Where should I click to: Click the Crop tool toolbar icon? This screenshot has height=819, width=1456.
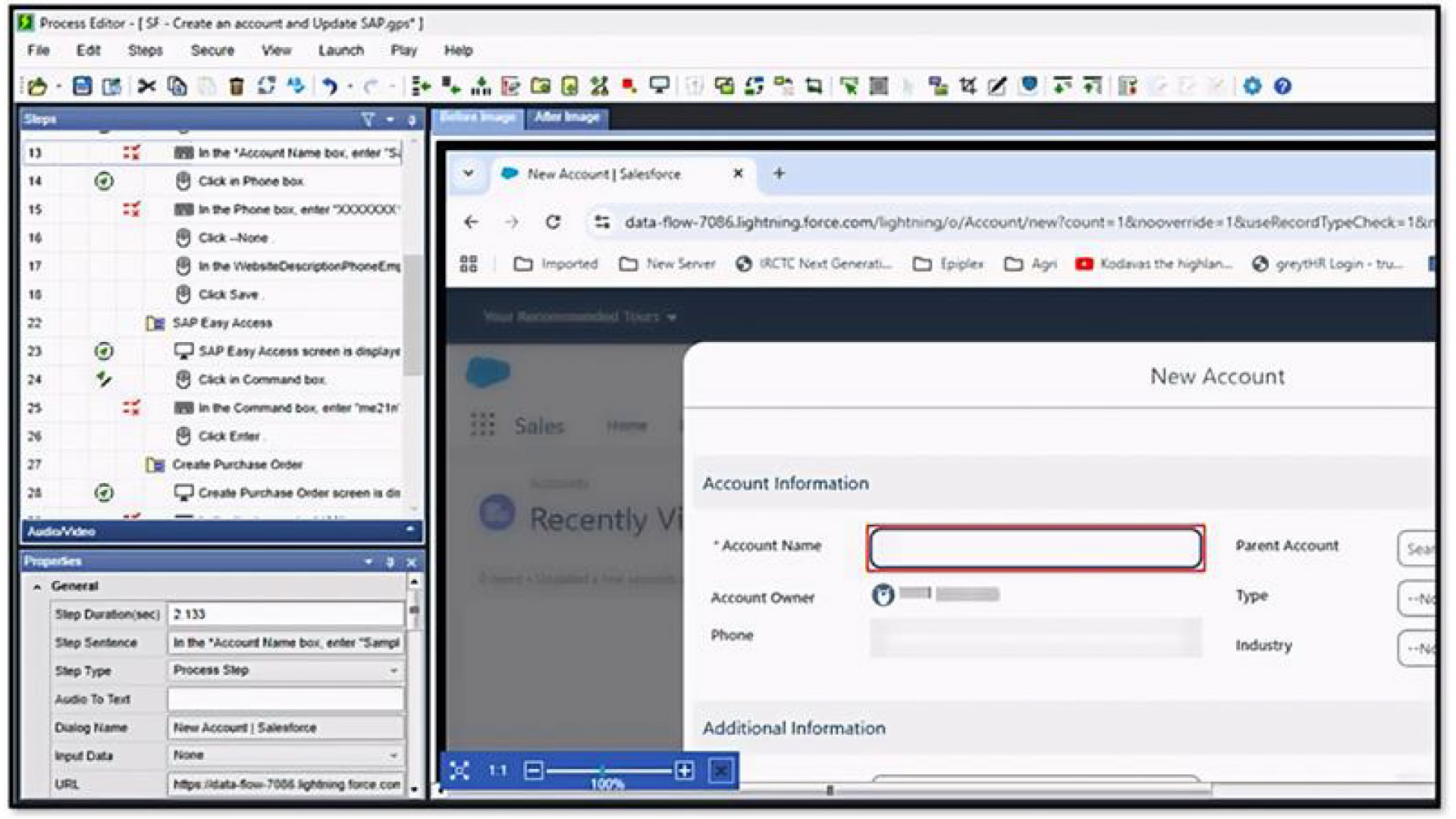pos(968,86)
